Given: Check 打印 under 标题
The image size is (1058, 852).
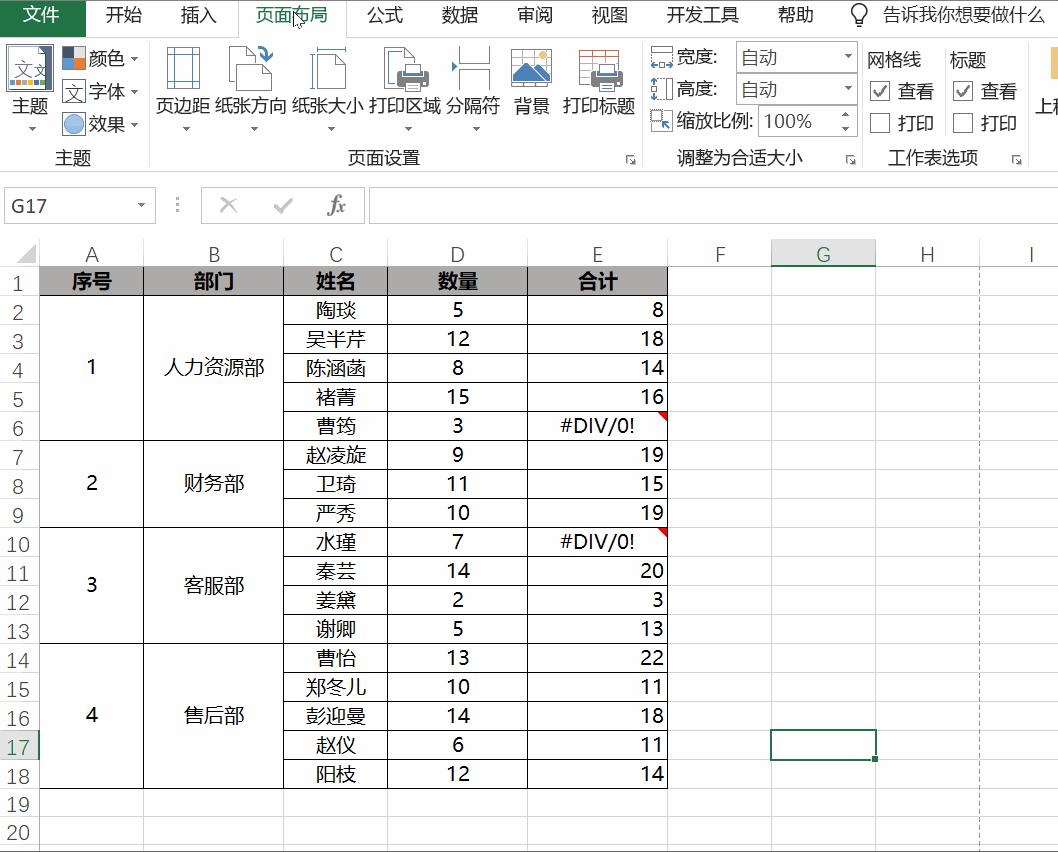Looking at the screenshot, I should [962, 122].
